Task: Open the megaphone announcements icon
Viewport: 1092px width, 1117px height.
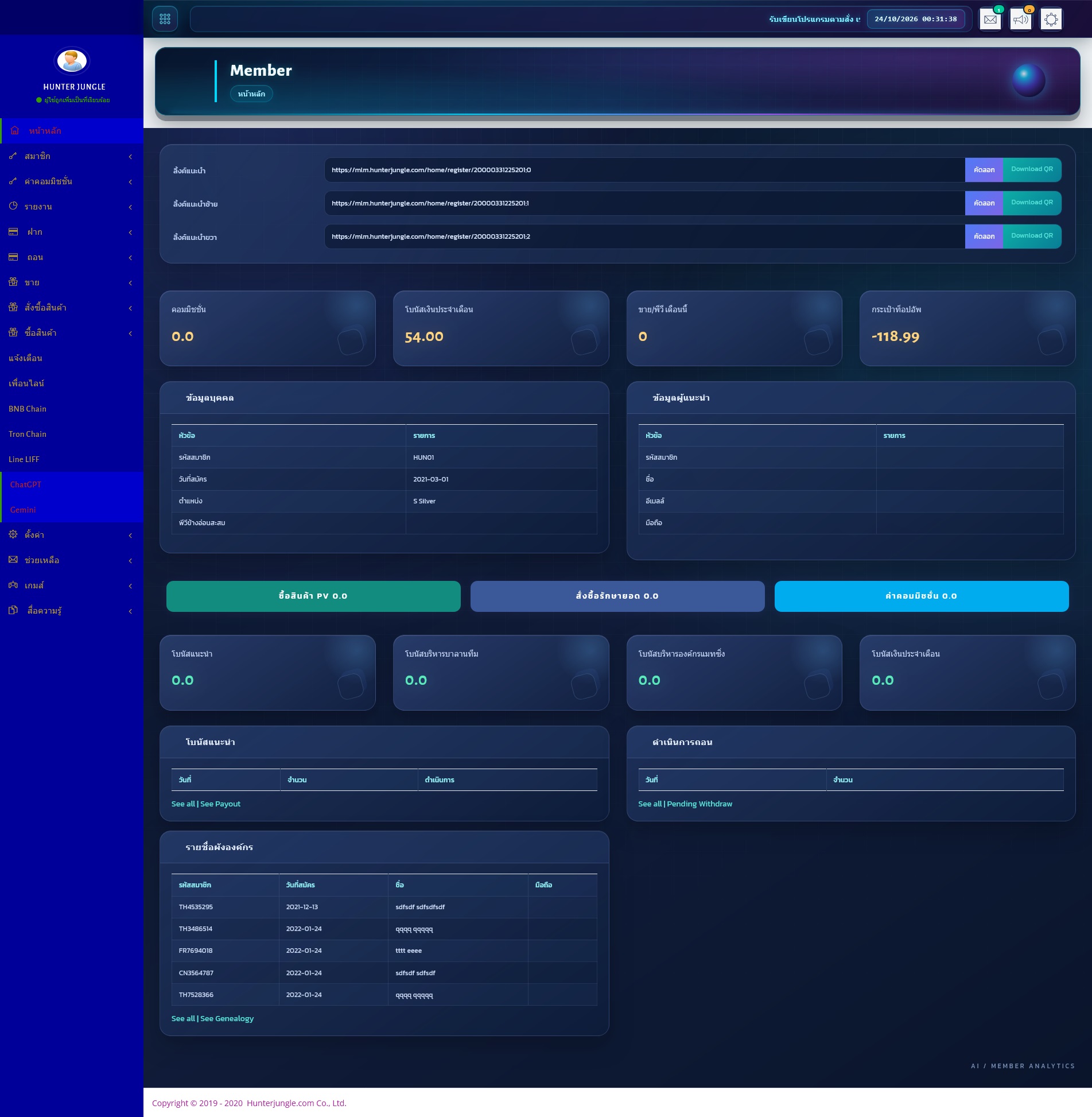Action: [1020, 20]
